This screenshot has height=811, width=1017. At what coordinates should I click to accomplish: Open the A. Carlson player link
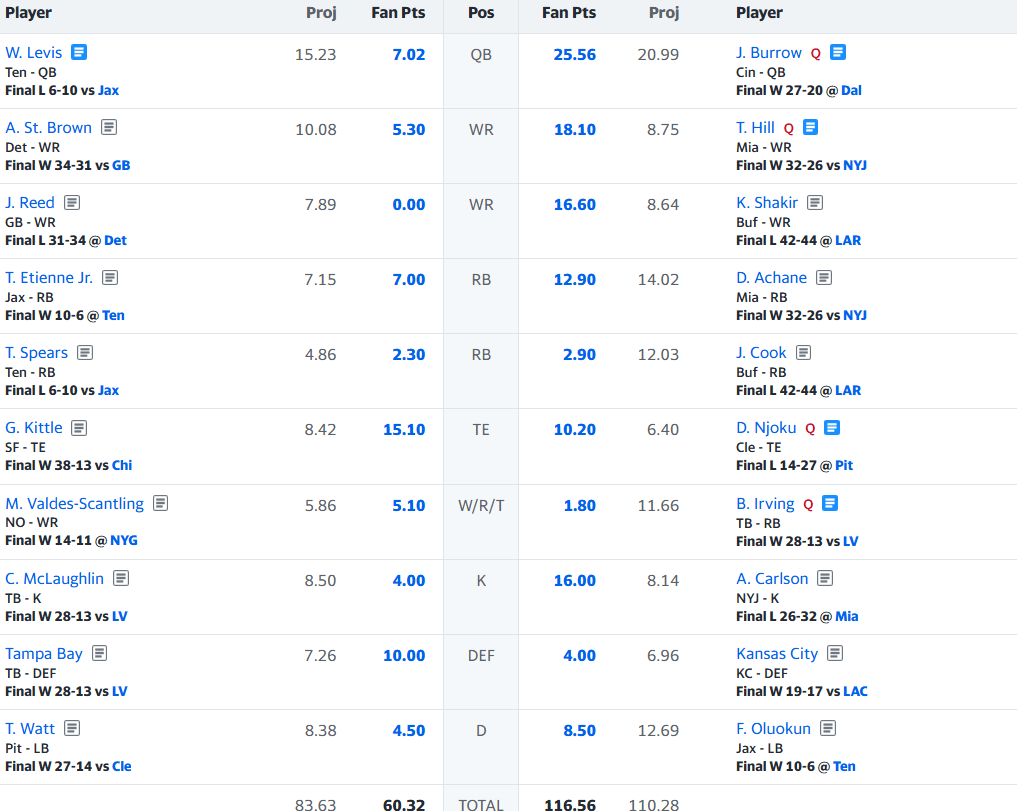[x=772, y=578]
